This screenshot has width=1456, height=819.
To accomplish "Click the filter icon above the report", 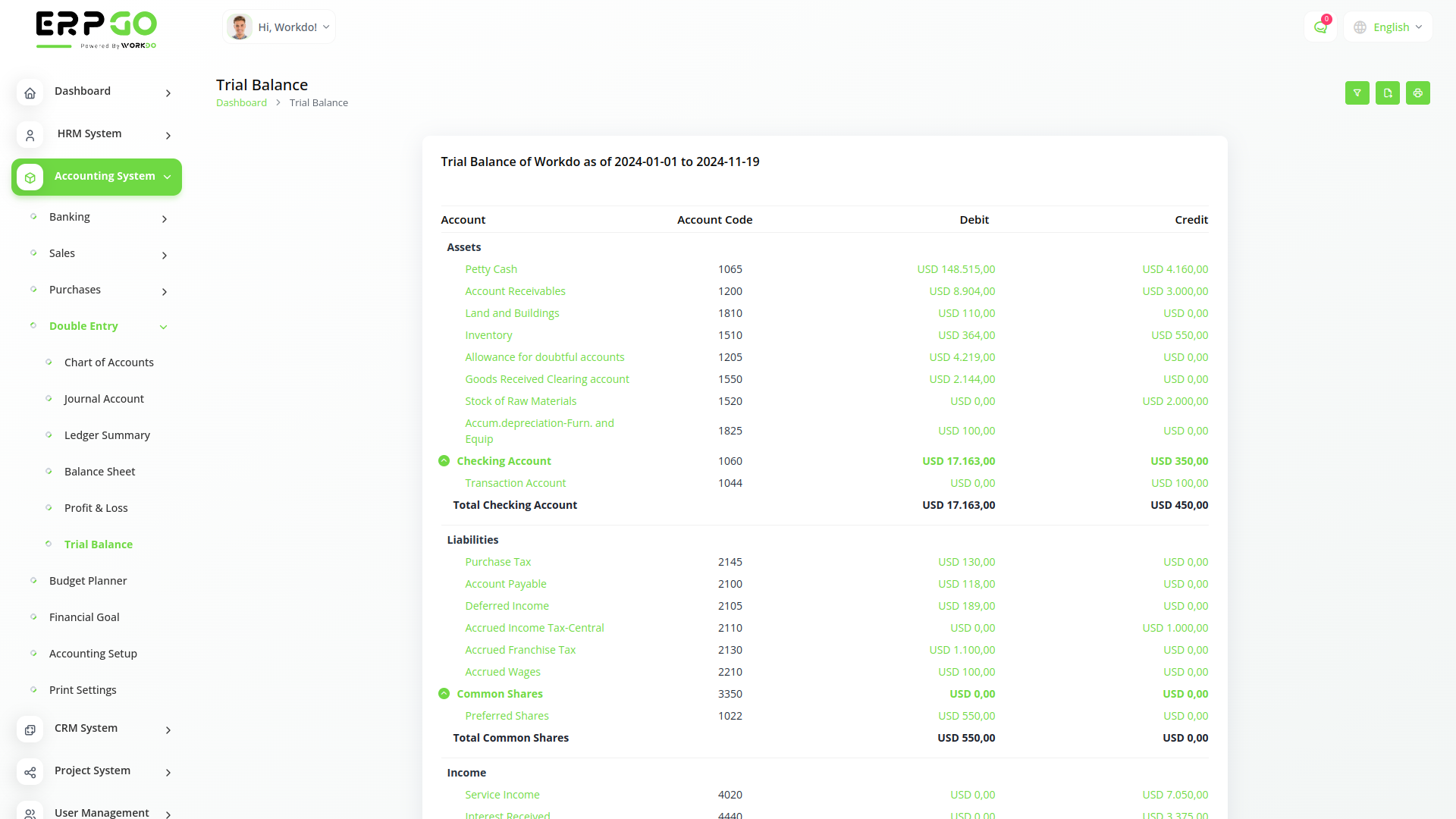I will pos(1357,93).
